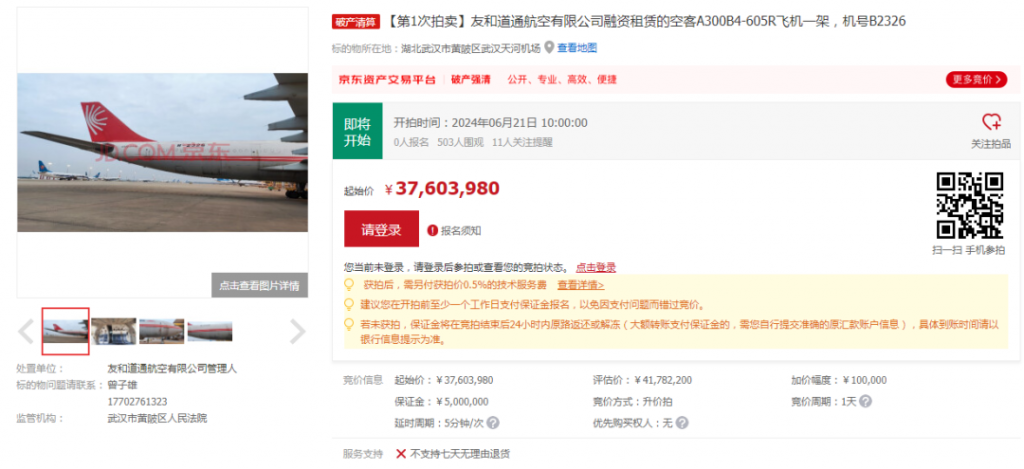Click the 京东资产交易平台 banner text
The width and height of the screenshot is (1024, 469).
tap(387, 80)
